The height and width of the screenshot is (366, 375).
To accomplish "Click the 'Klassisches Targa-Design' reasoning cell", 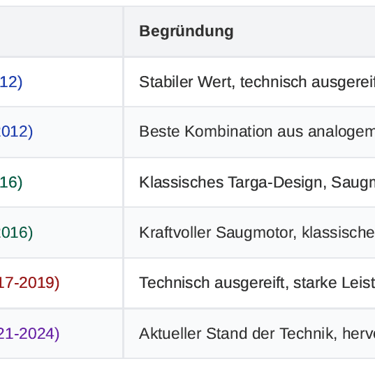I will point(249,182).
